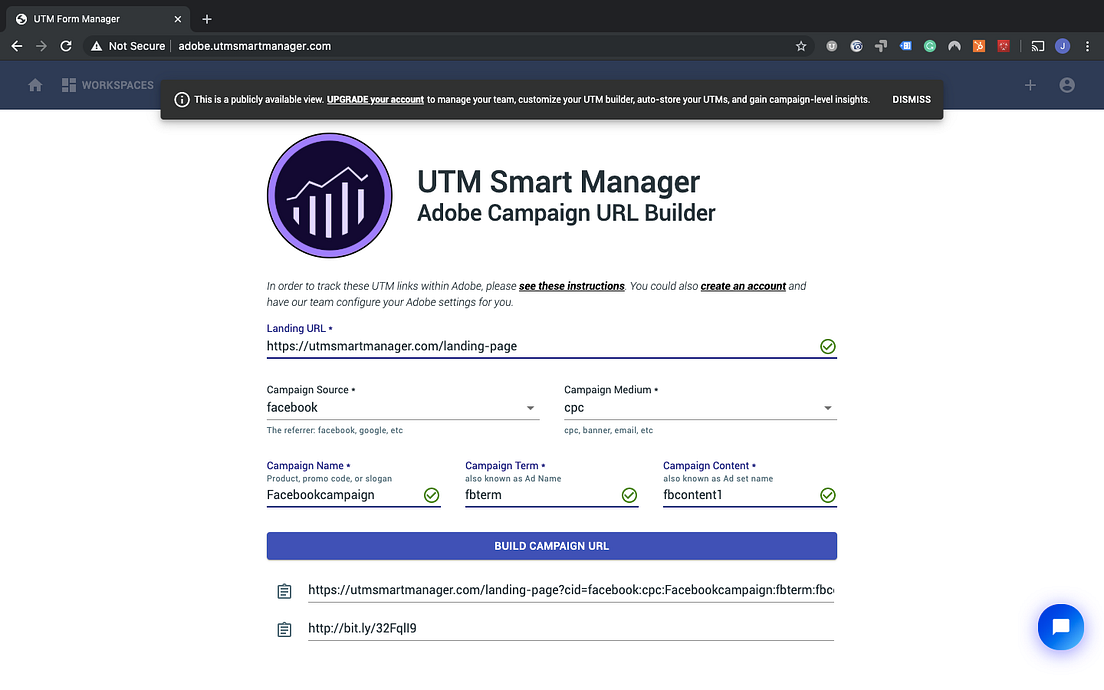Click the plus icon in the top app bar
Screen dimensions: 1104x690
point(1030,85)
